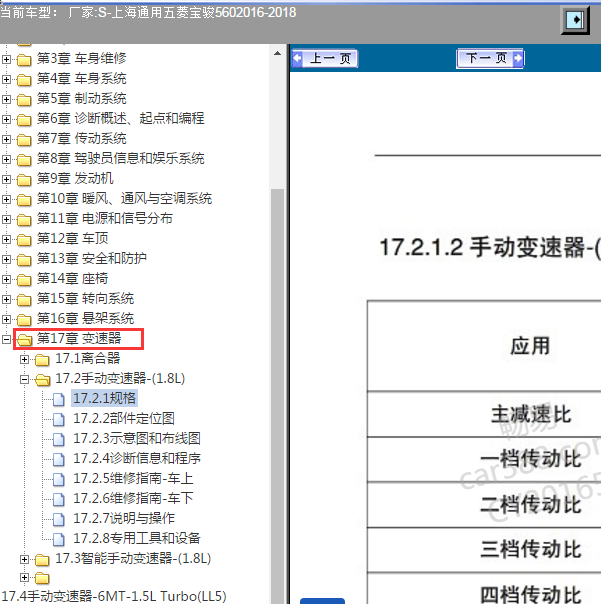Click open folder icon of 第17章 变速器

[x=25, y=340]
